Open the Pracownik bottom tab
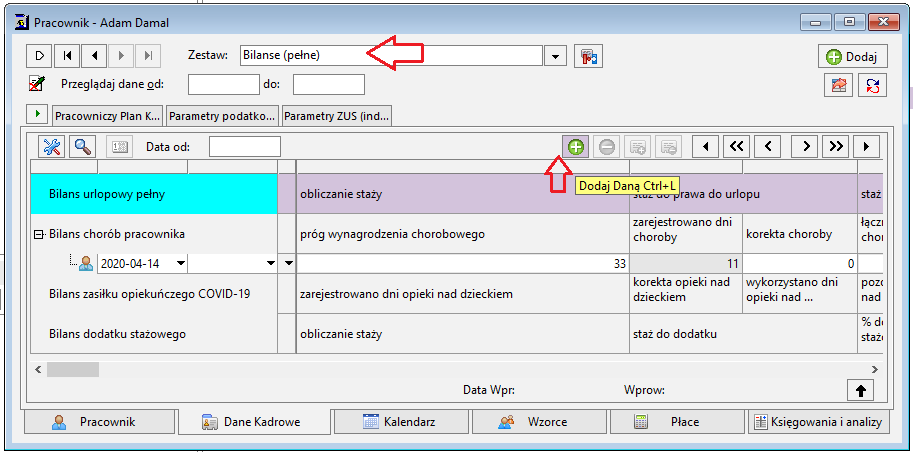This screenshot has height=452, width=913. [x=99, y=422]
